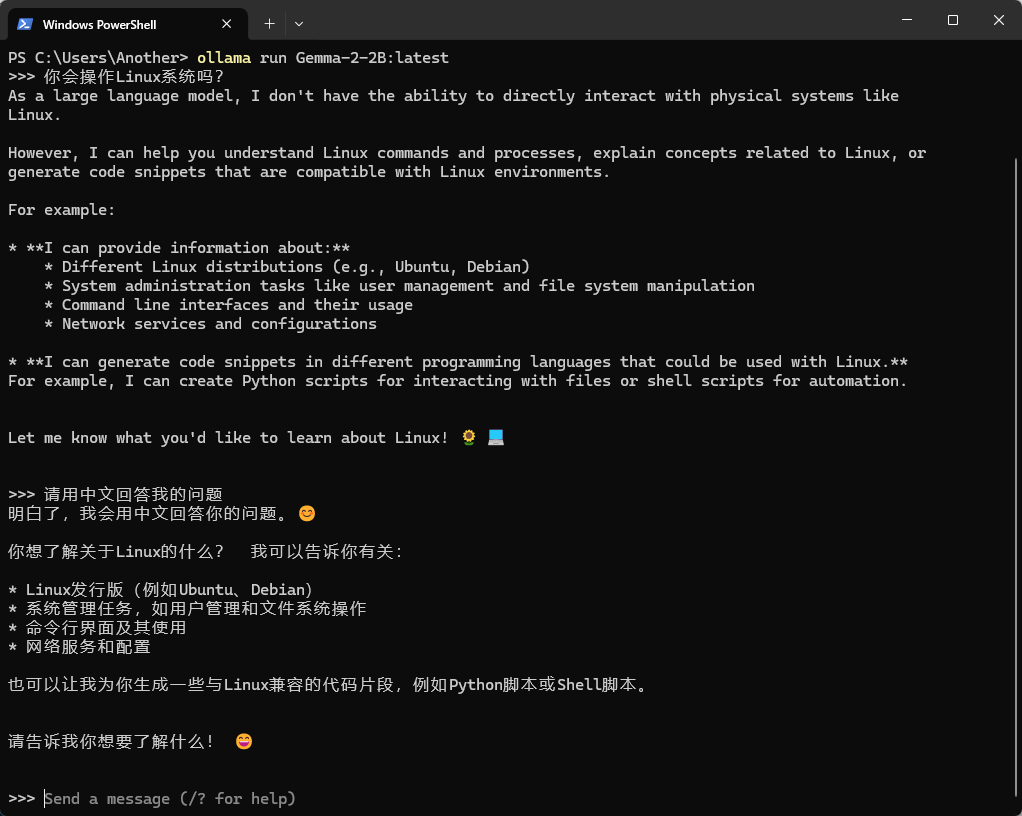Screen dimensions: 1022x816
Task: Click the 'ollama' command text
Action: pyautogui.click(x=224, y=58)
